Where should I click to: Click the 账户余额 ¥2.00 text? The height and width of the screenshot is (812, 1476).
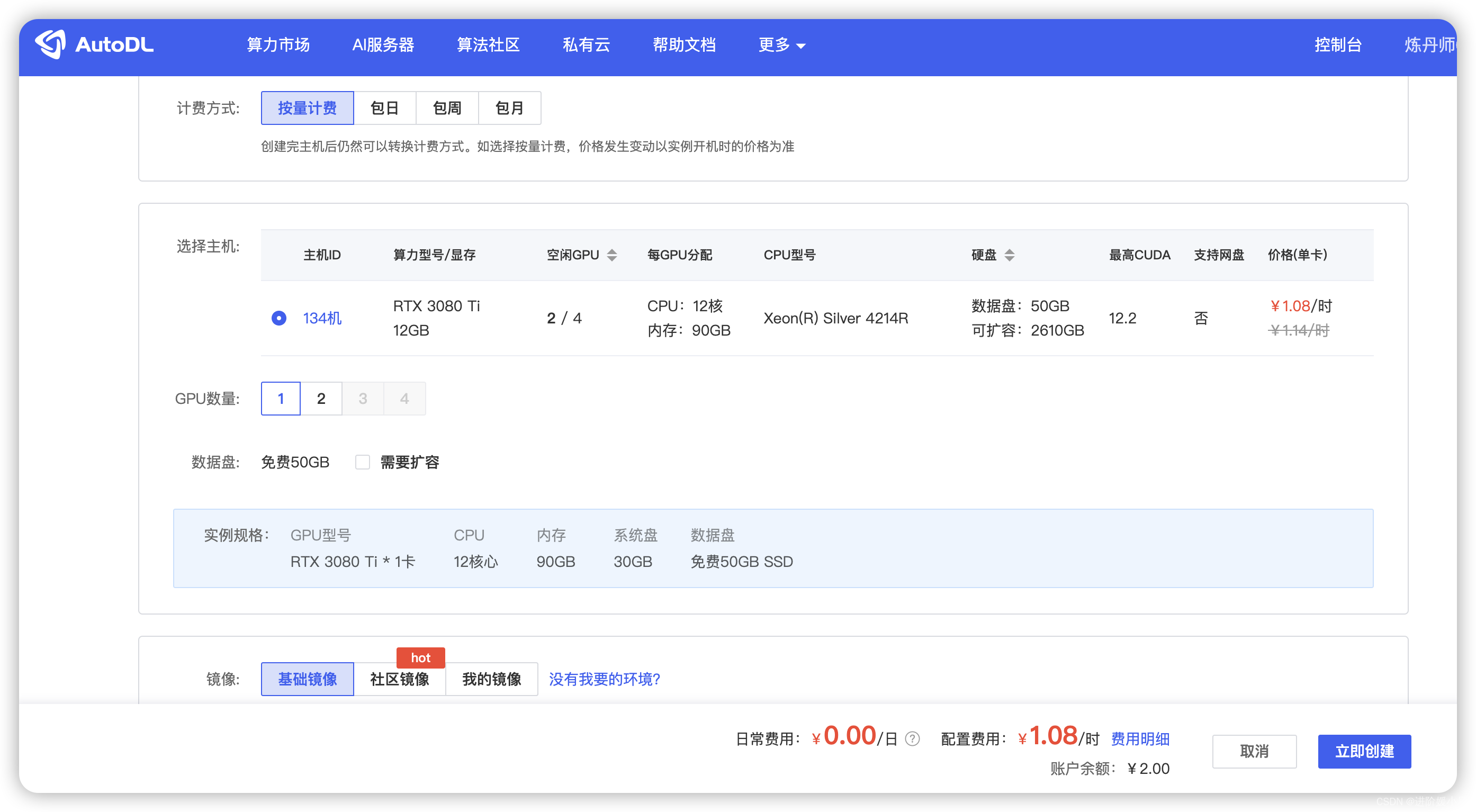click(1110, 769)
